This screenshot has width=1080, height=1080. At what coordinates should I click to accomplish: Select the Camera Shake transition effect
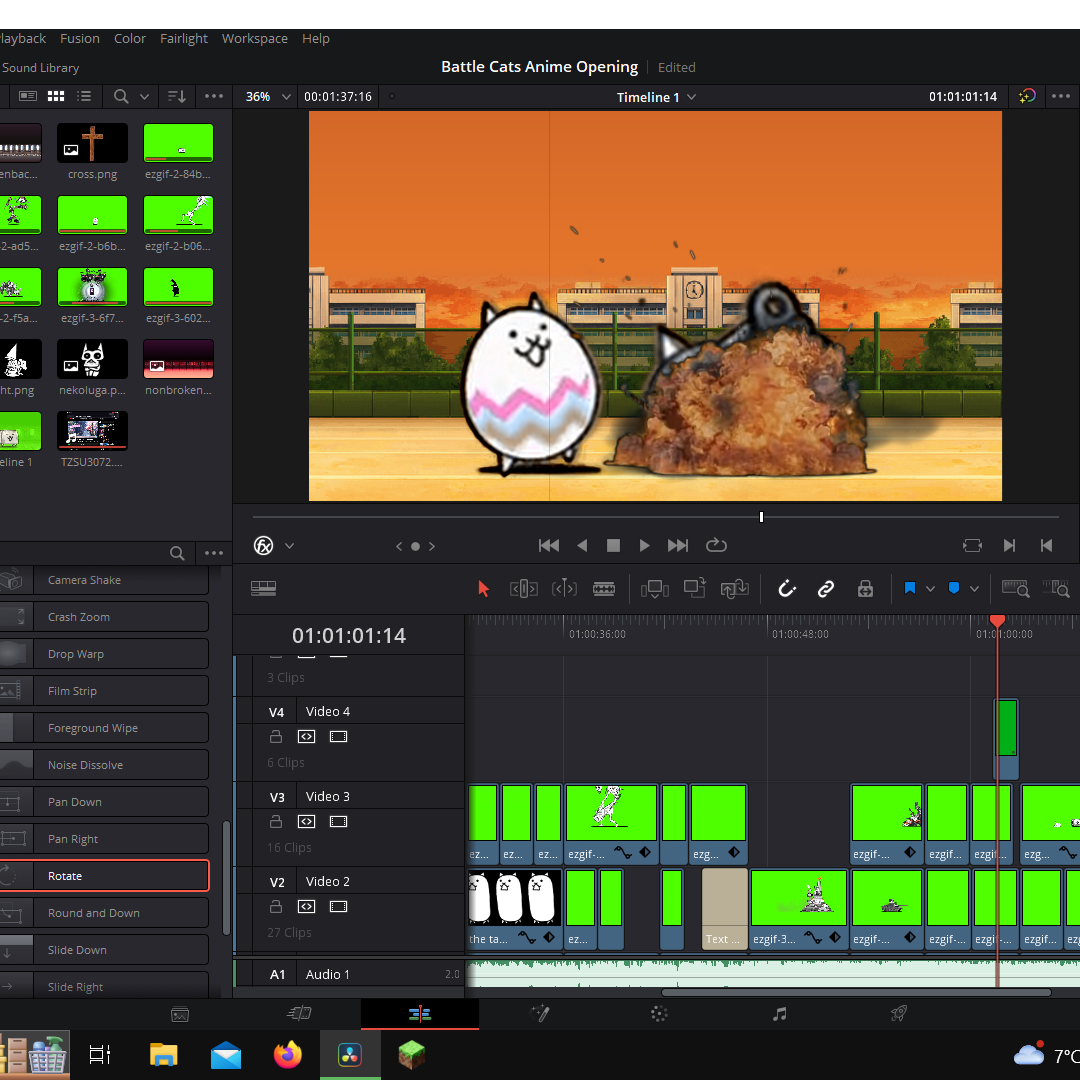[104, 580]
